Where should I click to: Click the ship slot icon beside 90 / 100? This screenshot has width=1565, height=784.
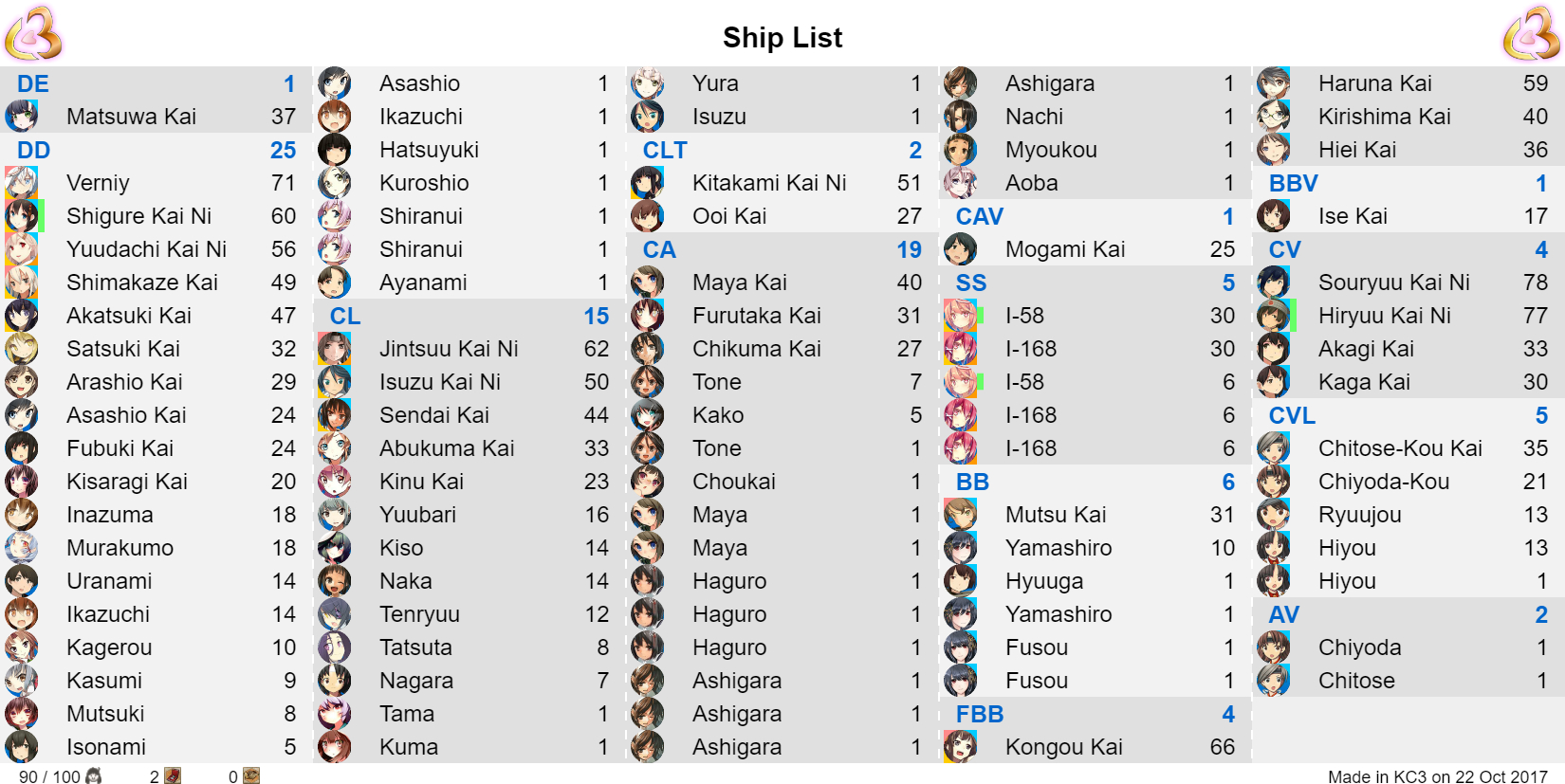[x=94, y=776]
